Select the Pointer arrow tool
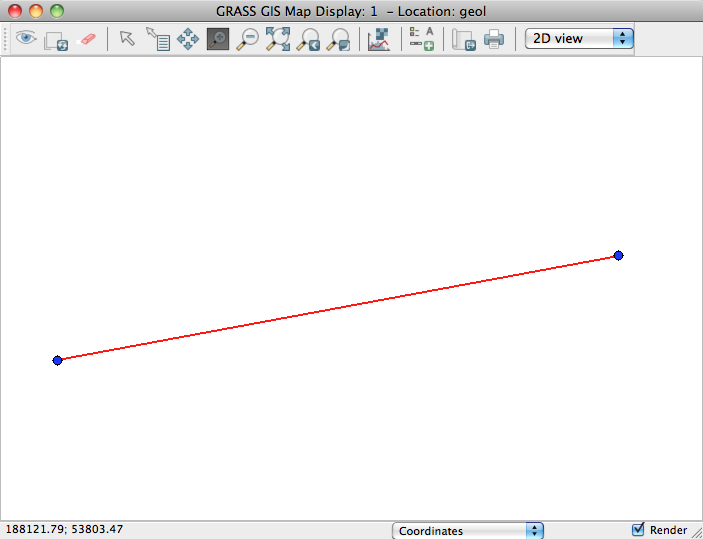The height and width of the screenshot is (539, 703). (x=127, y=39)
